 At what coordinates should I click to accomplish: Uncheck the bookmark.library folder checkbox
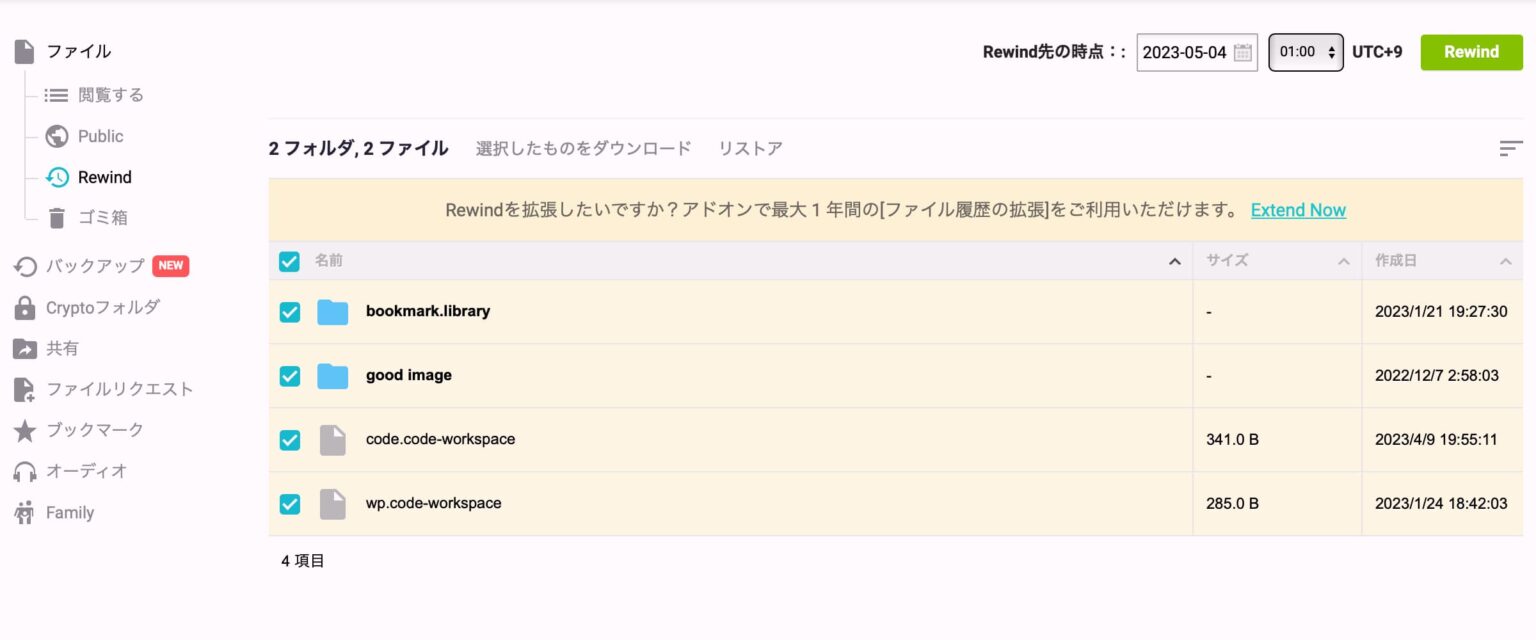pyautogui.click(x=289, y=311)
